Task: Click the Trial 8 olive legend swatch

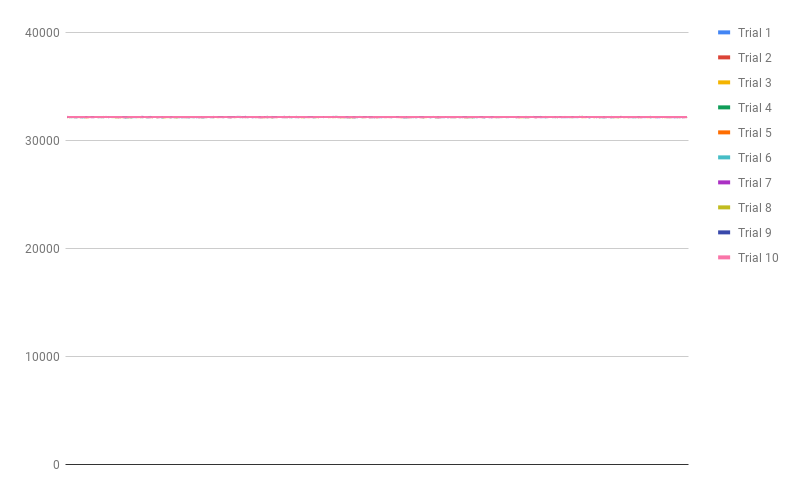Action: tap(724, 208)
